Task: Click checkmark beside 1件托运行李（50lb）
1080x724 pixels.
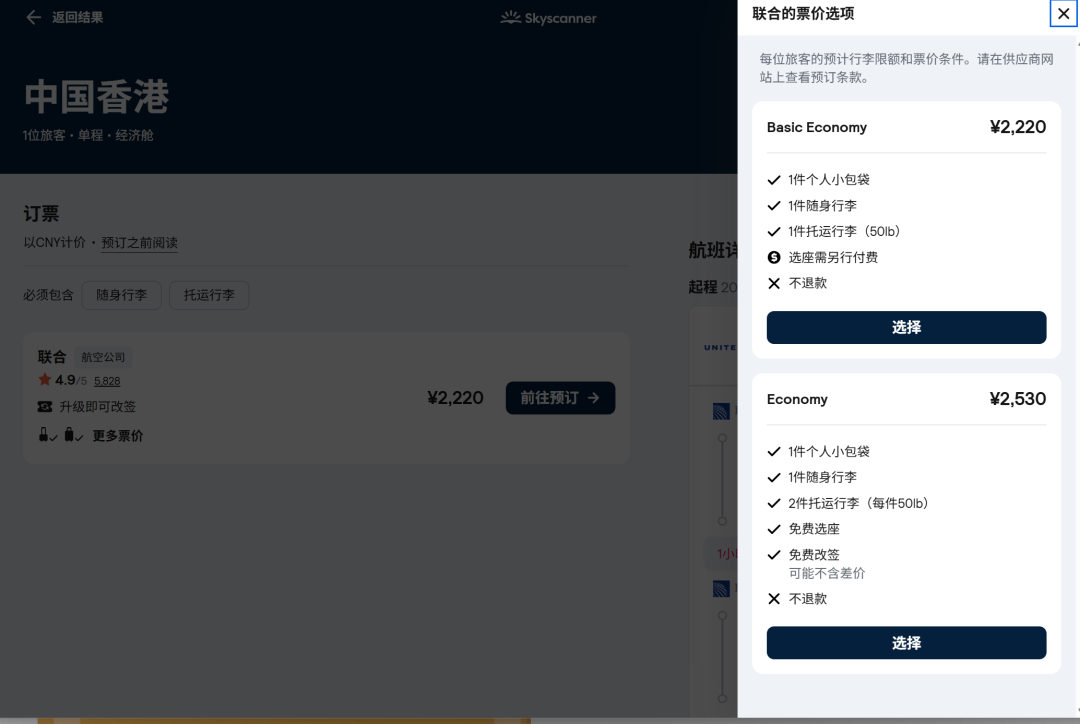Action: click(x=773, y=231)
